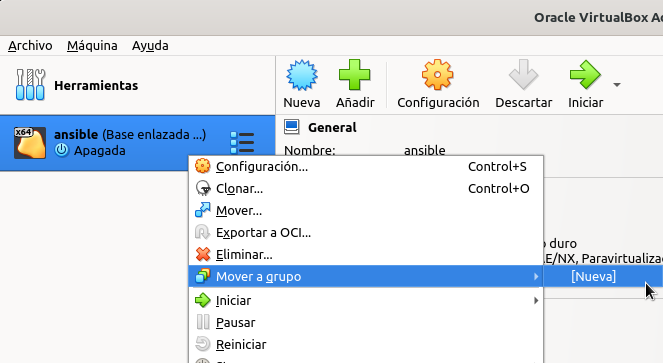Click the Control+O shortcut text
663x363 pixels.
tap(499, 189)
